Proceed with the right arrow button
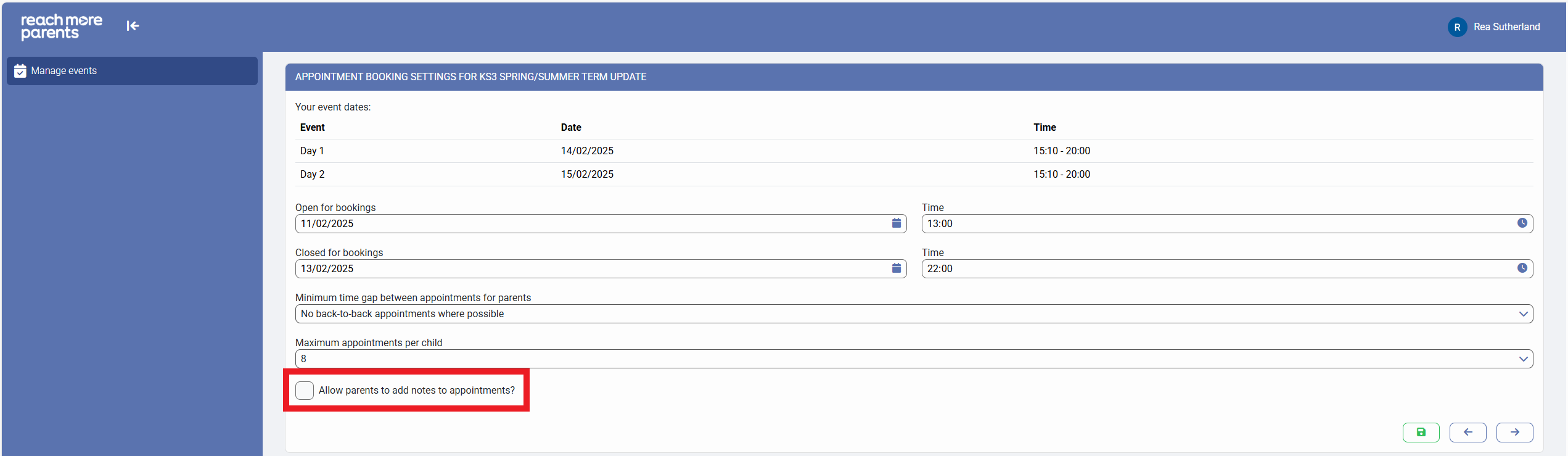Image resolution: width=1568 pixels, height=456 pixels. pyautogui.click(x=1514, y=433)
